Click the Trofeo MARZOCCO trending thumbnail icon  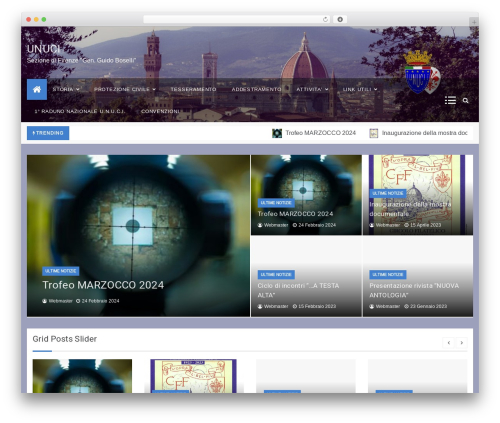[277, 133]
